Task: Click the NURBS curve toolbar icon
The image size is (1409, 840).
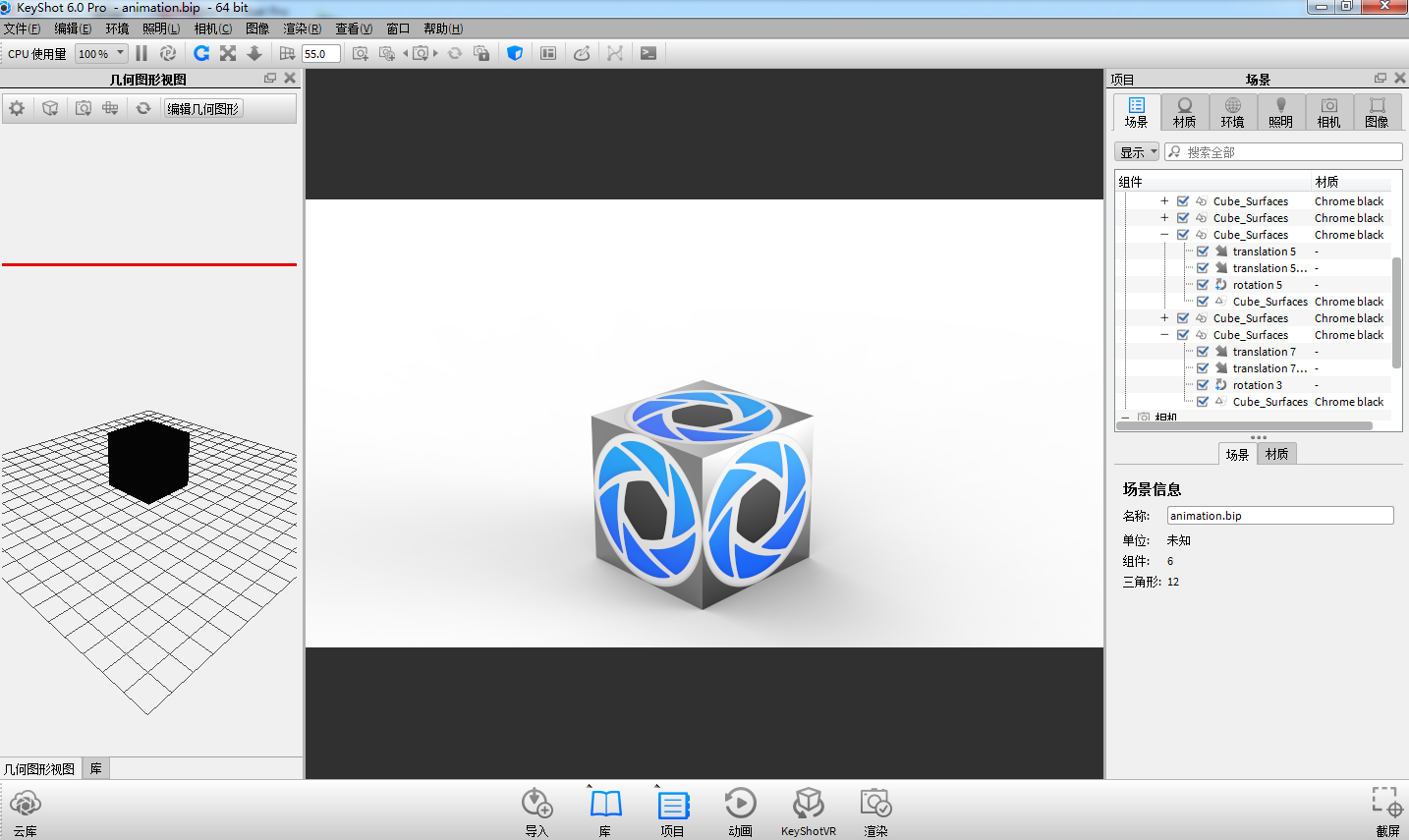Action: (615, 53)
